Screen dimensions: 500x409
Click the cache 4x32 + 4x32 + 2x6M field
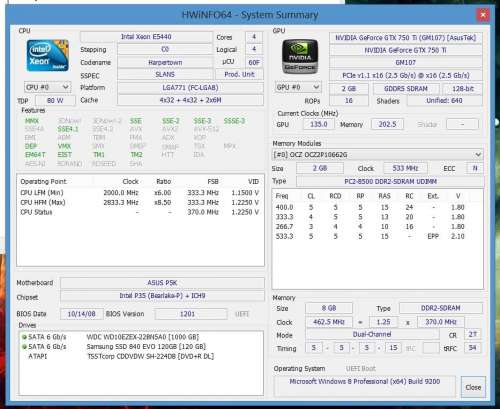(x=190, y=100)
